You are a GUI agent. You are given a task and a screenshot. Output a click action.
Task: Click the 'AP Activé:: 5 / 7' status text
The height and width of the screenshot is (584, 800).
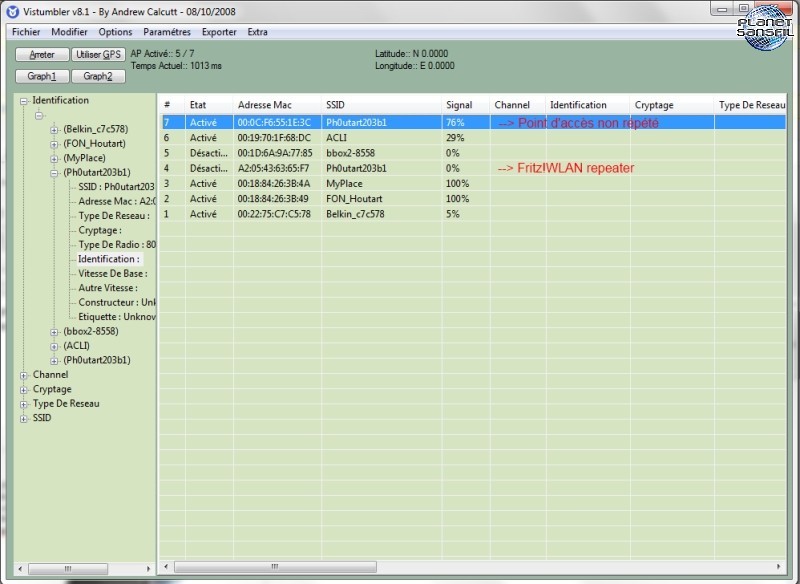pos(162,54)
